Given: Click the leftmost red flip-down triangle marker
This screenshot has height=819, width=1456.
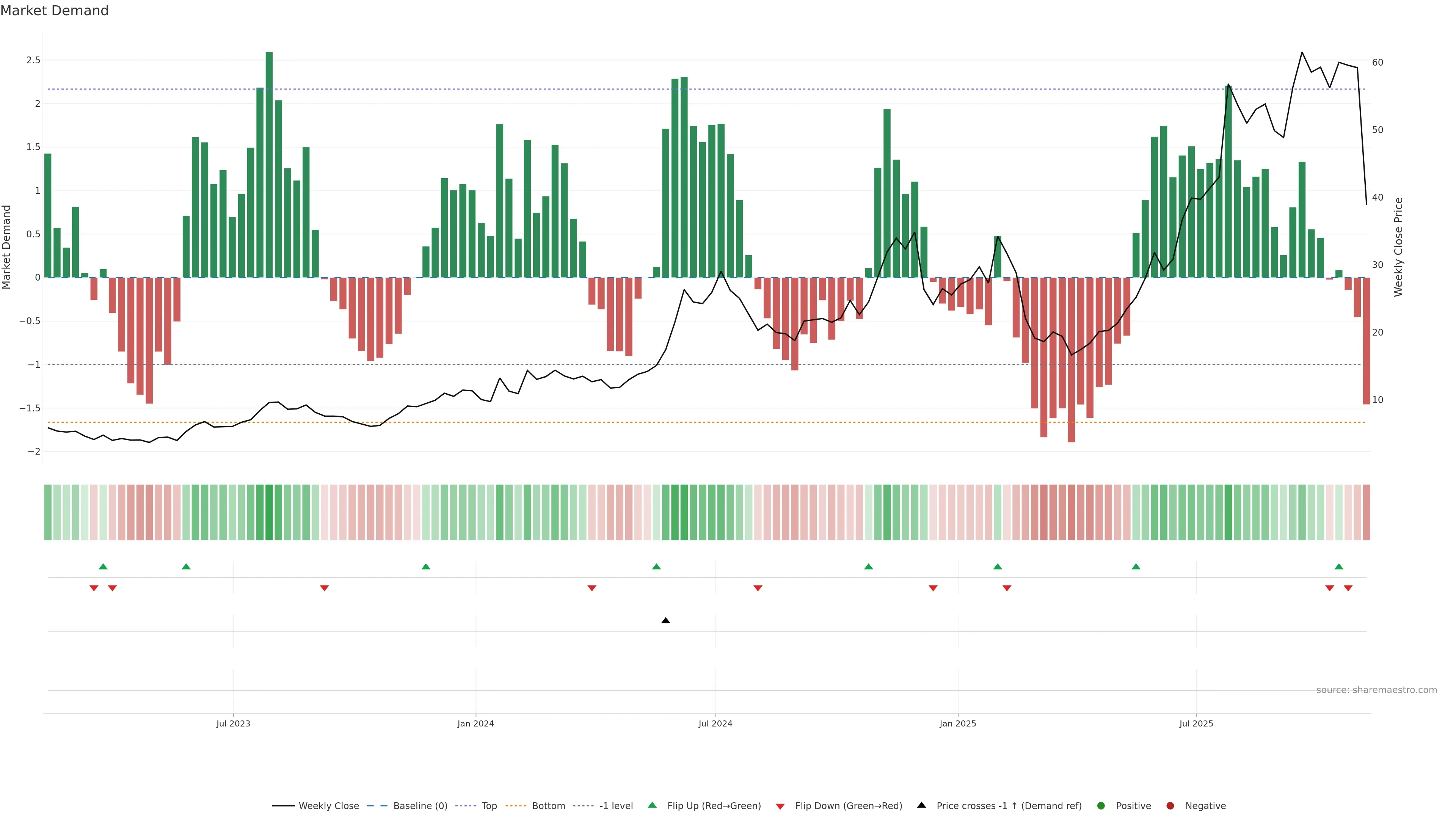Looking at the screenshot, I should [94, 588].
